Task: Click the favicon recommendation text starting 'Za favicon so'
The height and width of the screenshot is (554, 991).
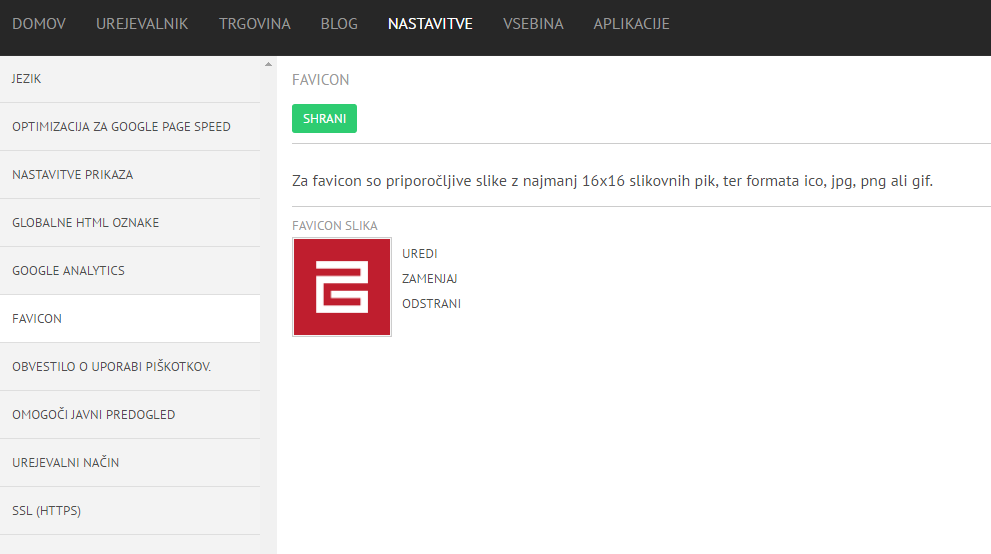Action: click(x=612, y=181)
